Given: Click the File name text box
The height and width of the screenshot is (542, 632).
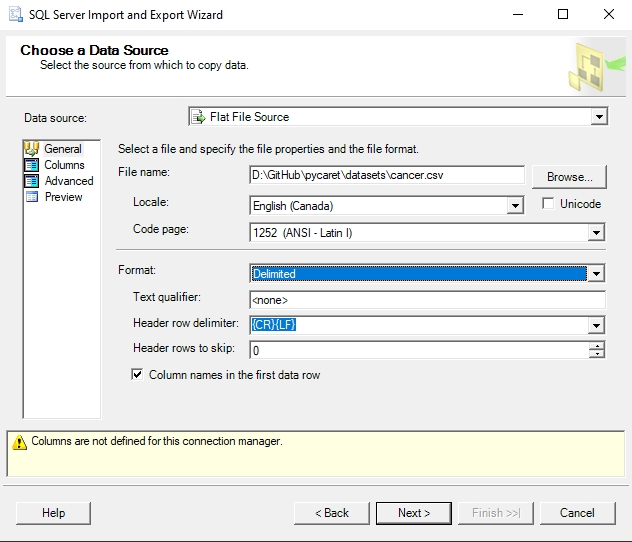Looking at the screenshot, I should coord(386,175).
